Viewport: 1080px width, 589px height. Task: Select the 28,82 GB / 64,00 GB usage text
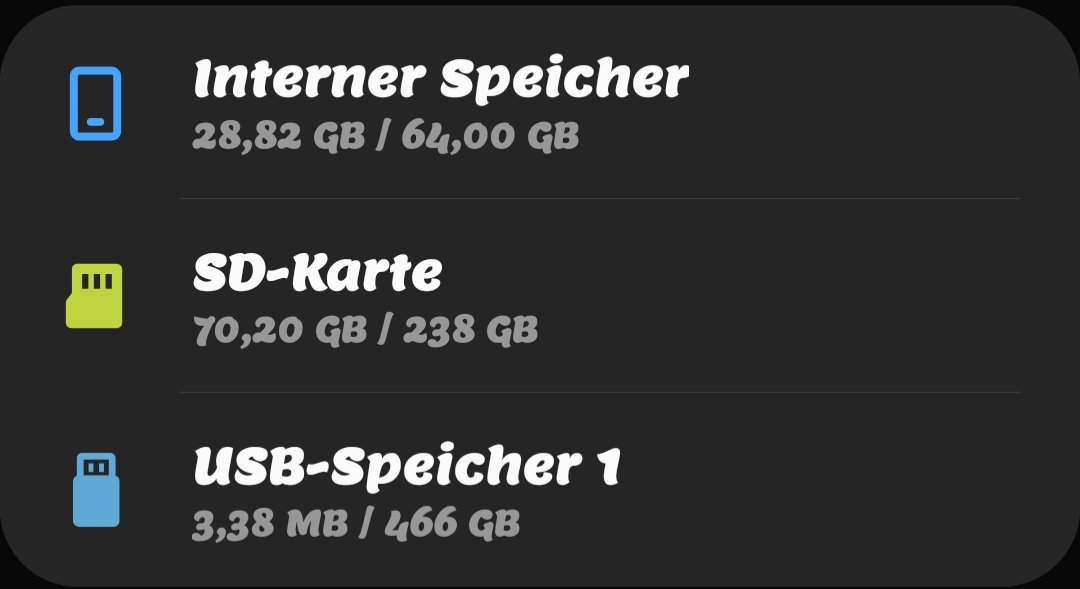tap(386, 136)
